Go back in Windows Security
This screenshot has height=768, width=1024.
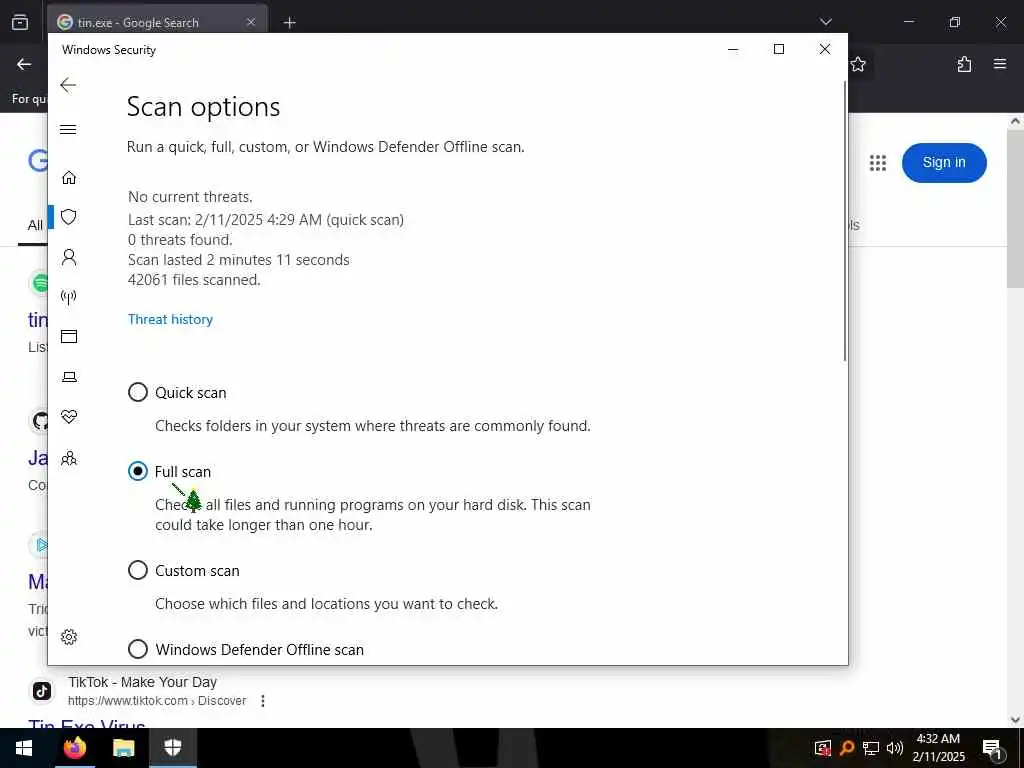click(x=68, y=85)
